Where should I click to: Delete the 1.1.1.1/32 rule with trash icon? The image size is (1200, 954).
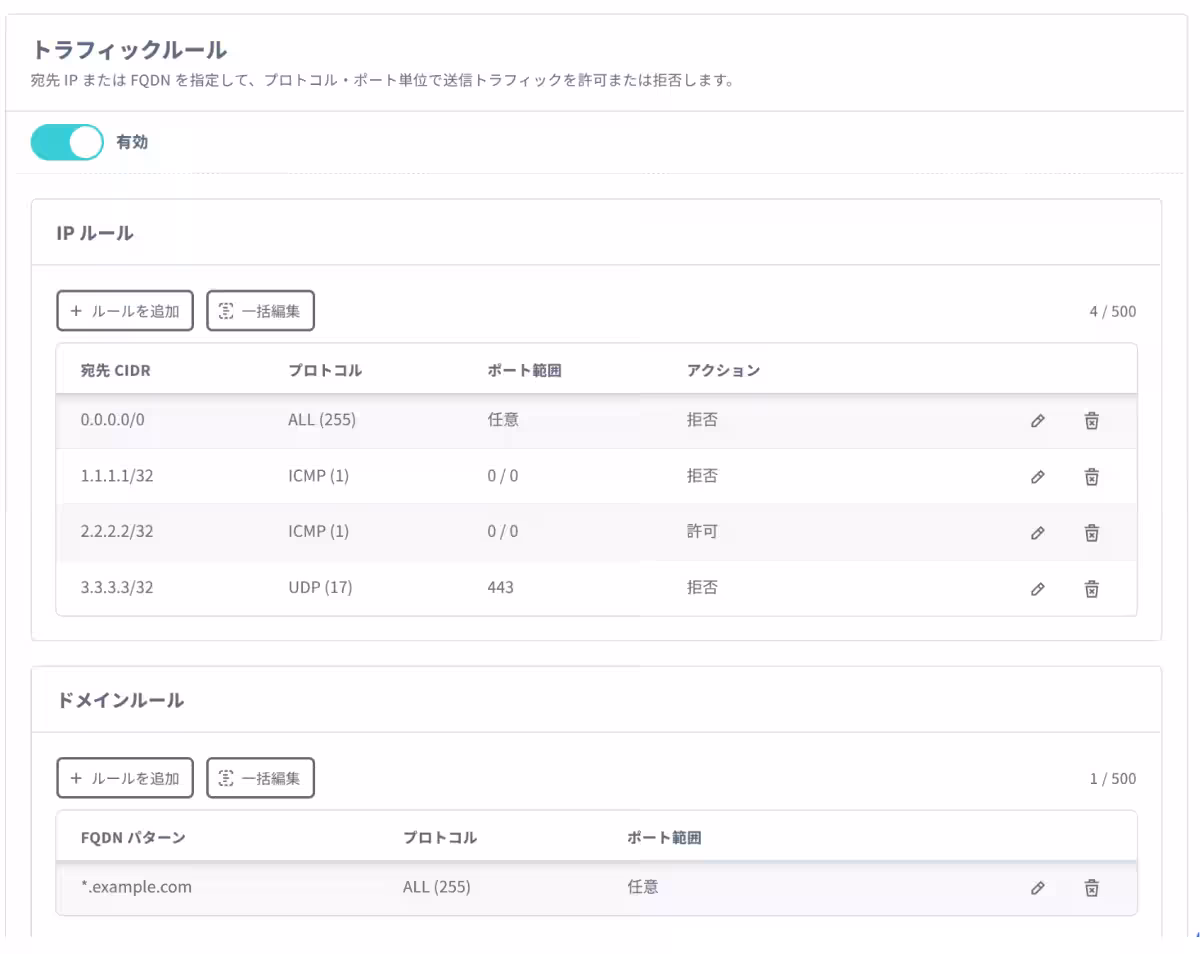pos(1092,477)
